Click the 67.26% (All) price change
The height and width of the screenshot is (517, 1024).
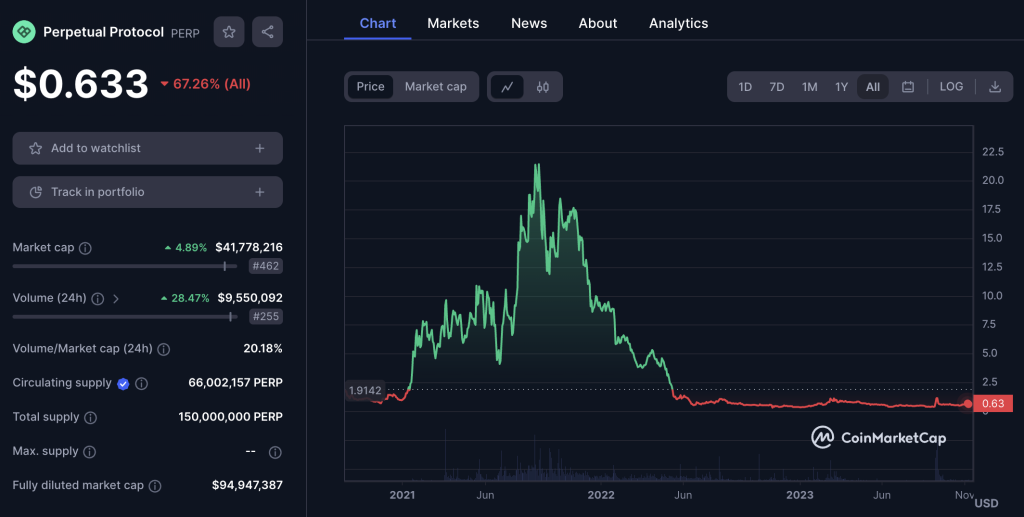[206, 84]
